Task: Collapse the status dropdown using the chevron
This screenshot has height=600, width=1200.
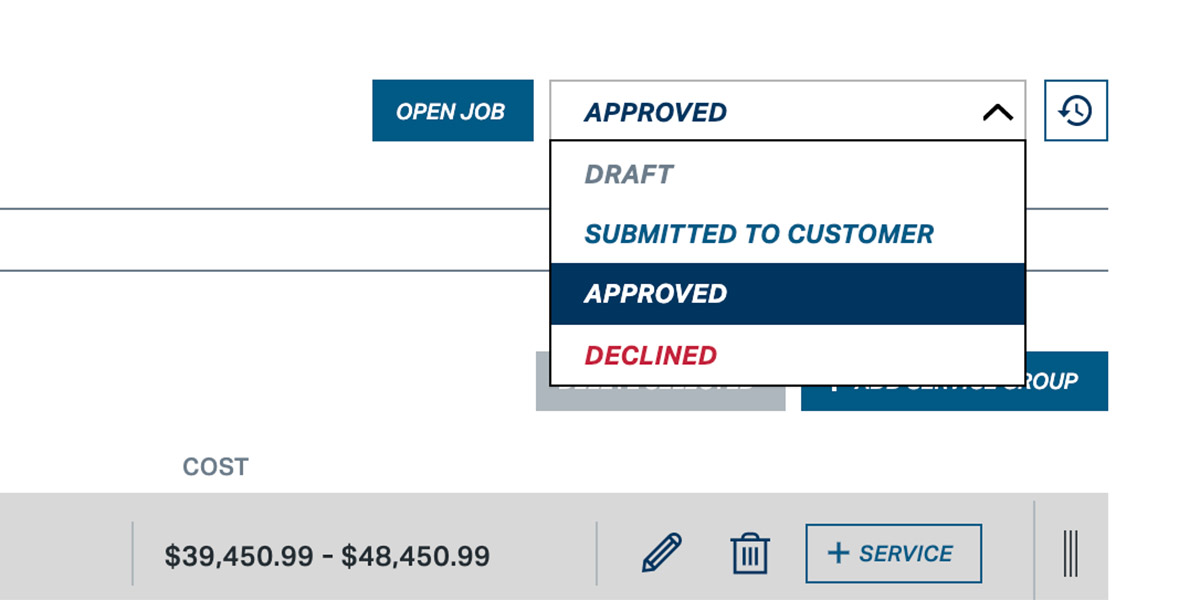Action: (997, 112)
